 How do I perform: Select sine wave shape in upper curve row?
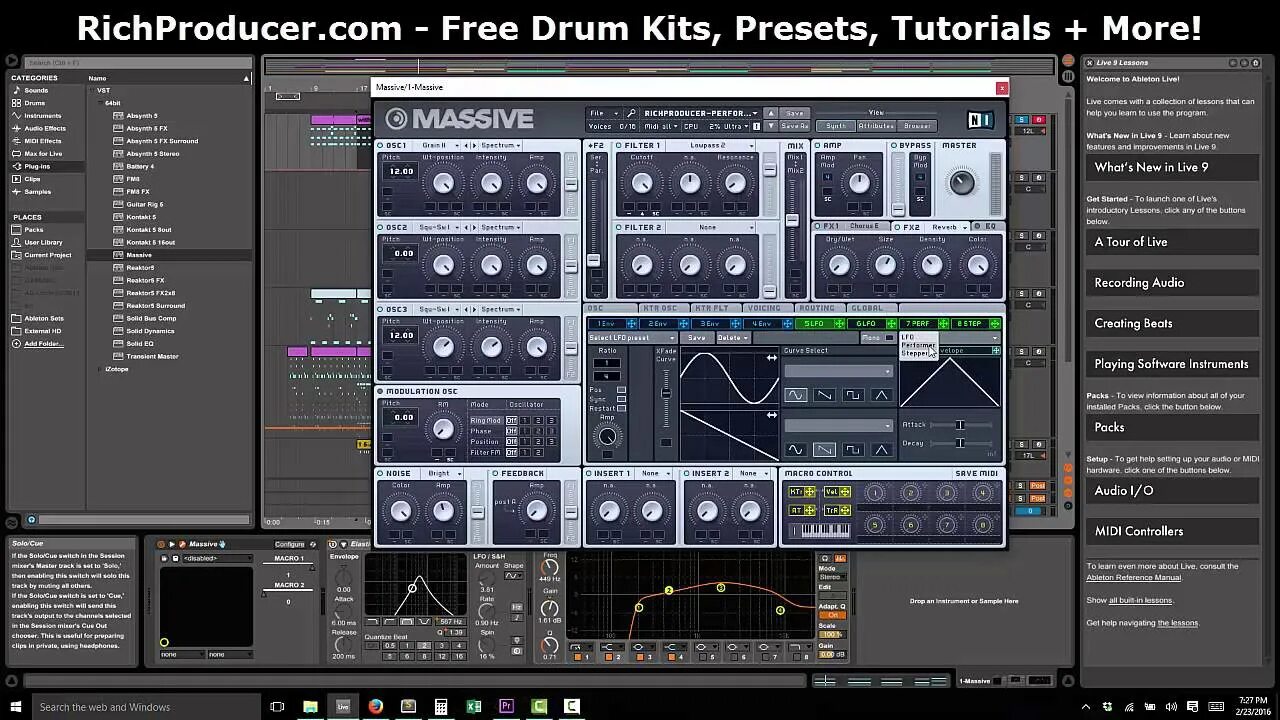tap(795, 395)
